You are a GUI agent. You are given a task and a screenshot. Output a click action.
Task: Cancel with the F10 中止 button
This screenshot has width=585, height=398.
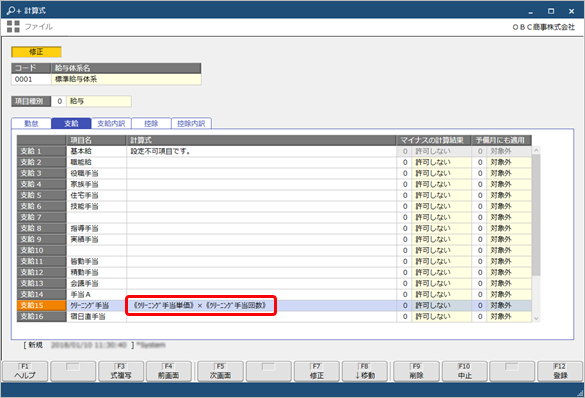click(464, 372)
